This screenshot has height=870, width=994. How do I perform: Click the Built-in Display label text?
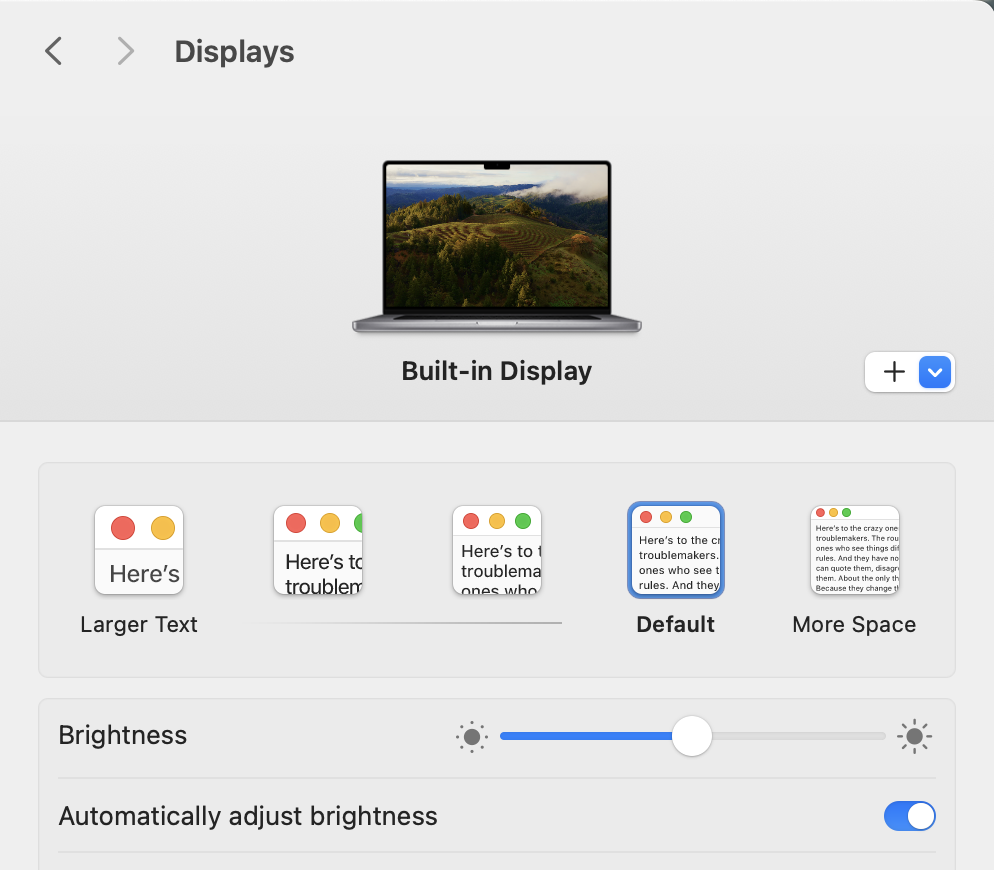[x=497, y=371]
